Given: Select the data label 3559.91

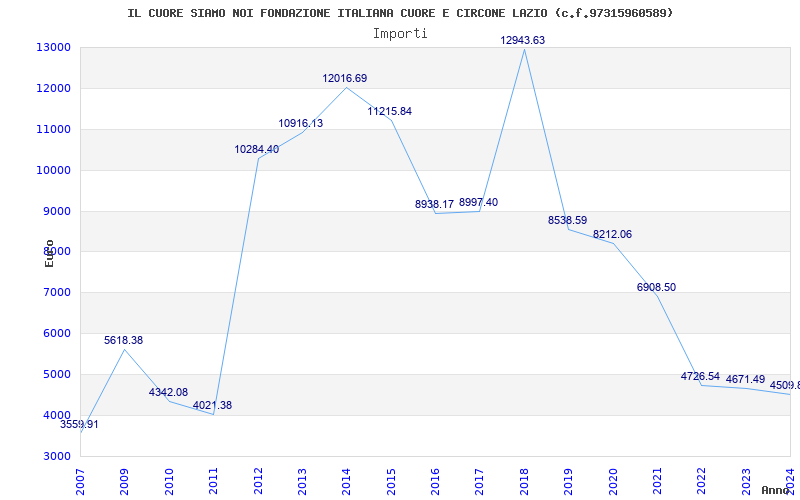Looking at the screenshot, I should 79,424.
